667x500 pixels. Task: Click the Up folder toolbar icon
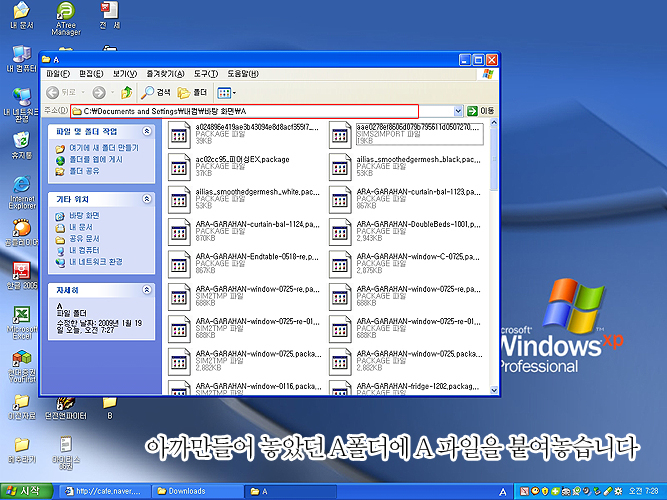(127, 92)
